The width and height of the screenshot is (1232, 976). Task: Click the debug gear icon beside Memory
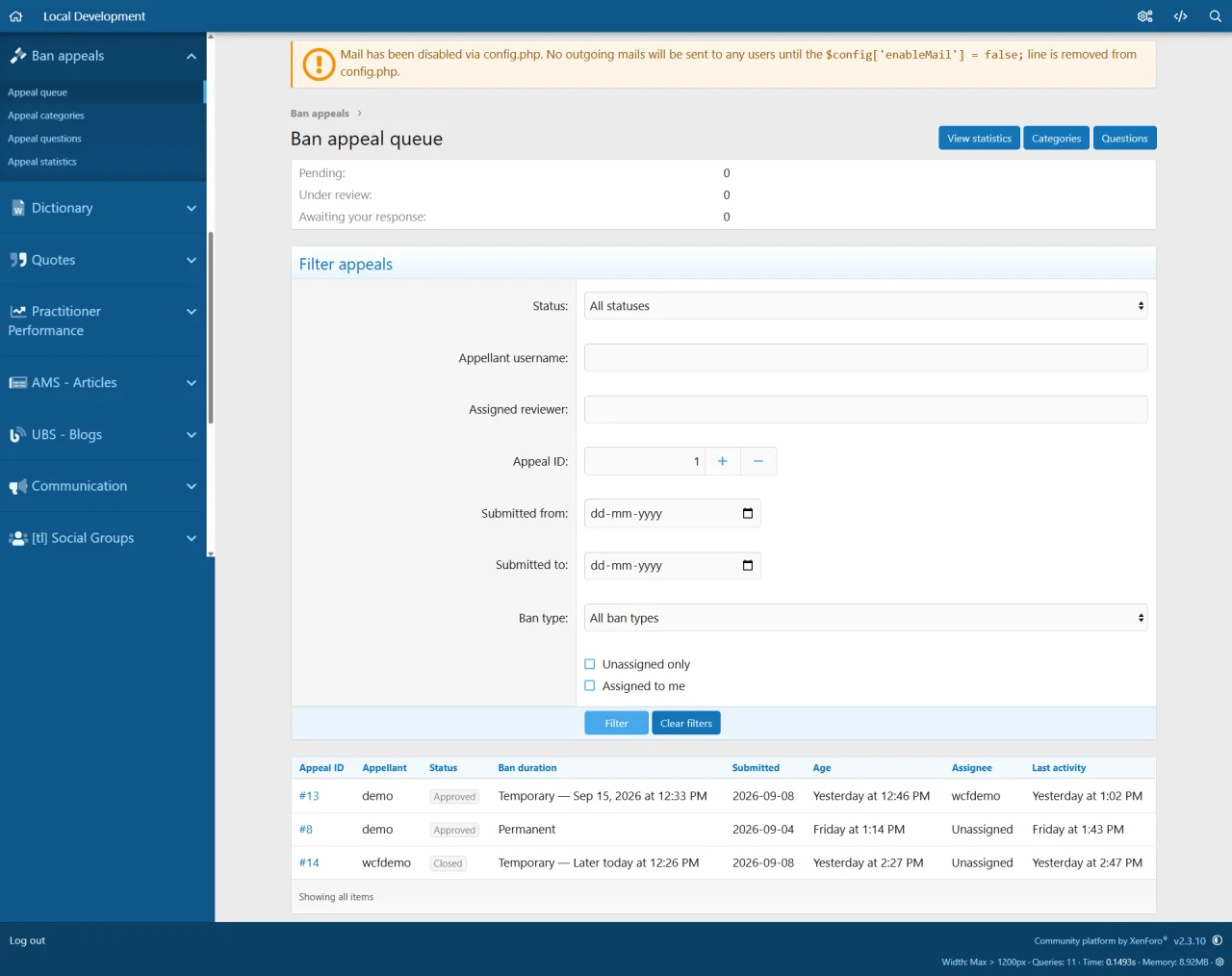point(1220,962)
